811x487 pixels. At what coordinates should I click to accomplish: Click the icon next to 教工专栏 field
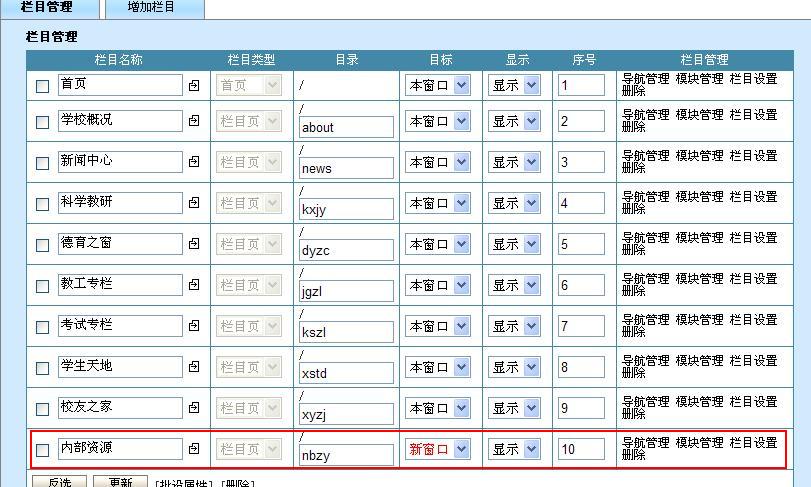pyautogui.click(x=194, y=285)
